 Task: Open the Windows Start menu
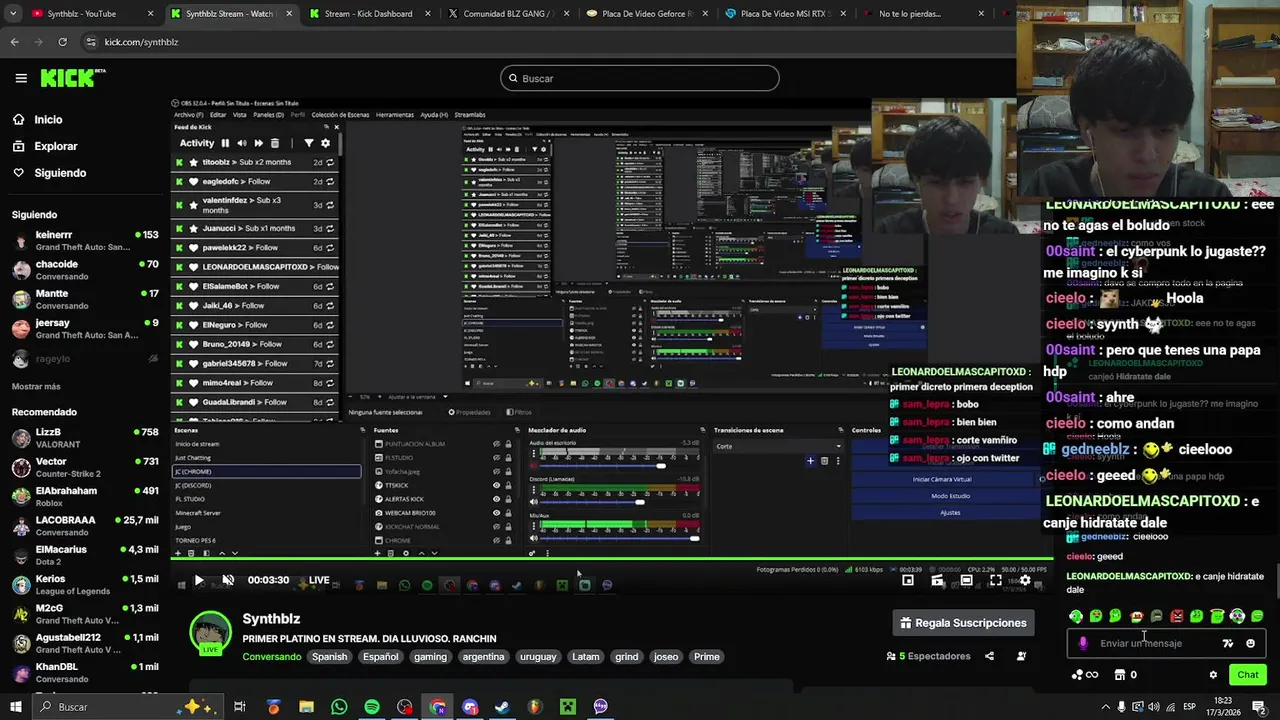click(15, 707)
